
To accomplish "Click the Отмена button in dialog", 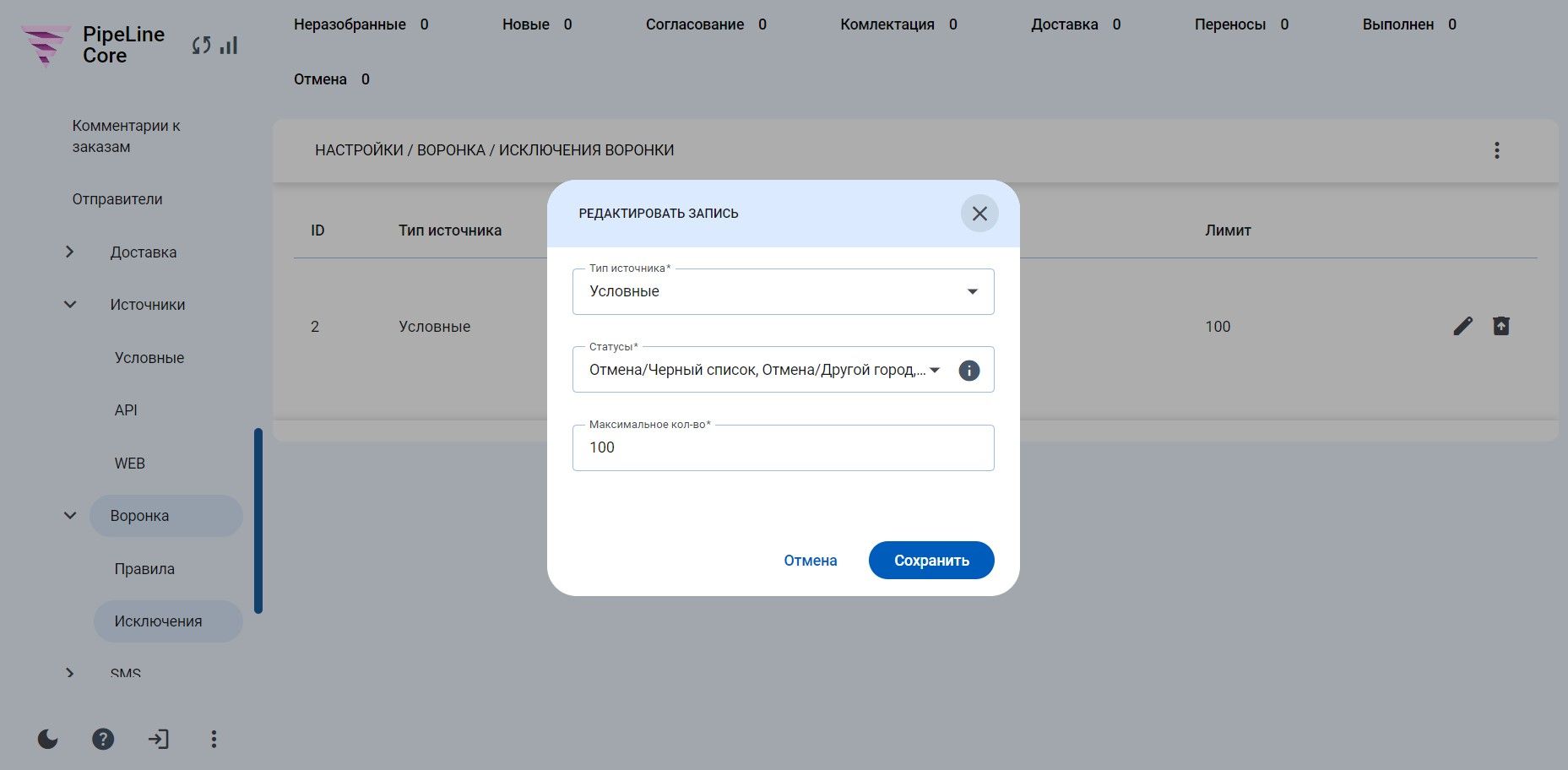I will [x=810, y=561].
